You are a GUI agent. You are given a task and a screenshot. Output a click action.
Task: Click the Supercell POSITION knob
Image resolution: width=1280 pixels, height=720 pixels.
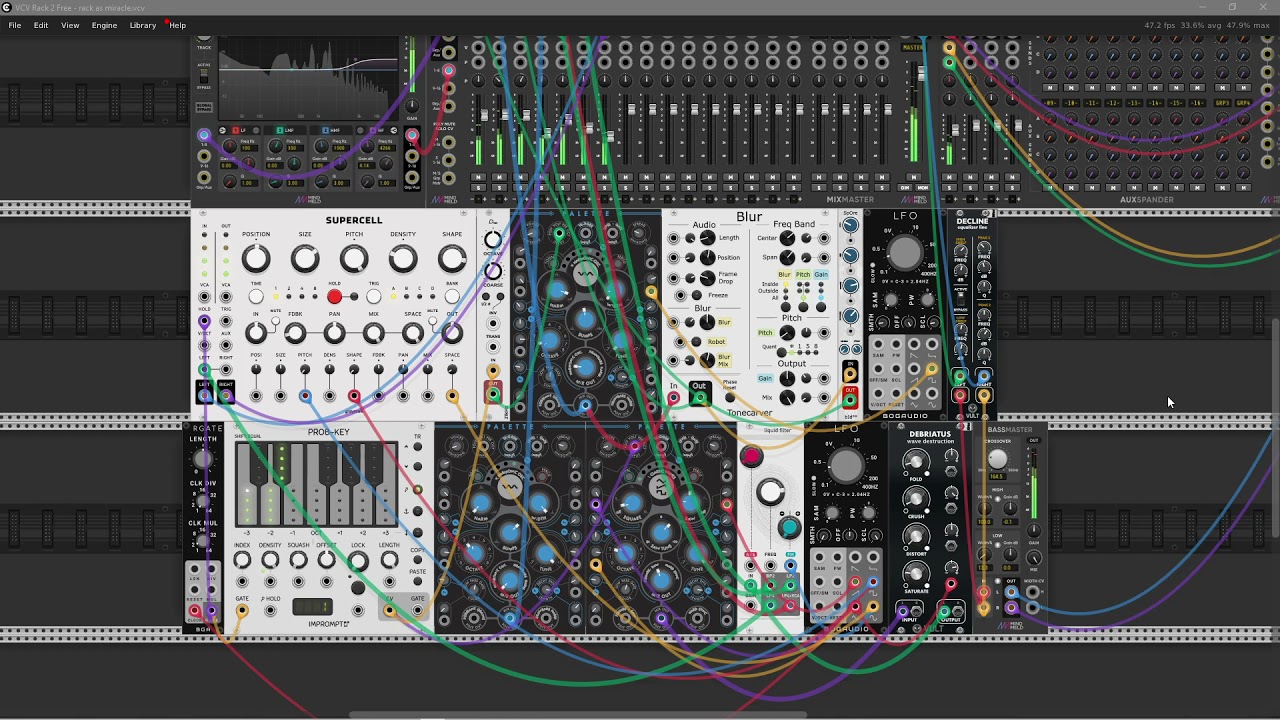coord(256,259)
